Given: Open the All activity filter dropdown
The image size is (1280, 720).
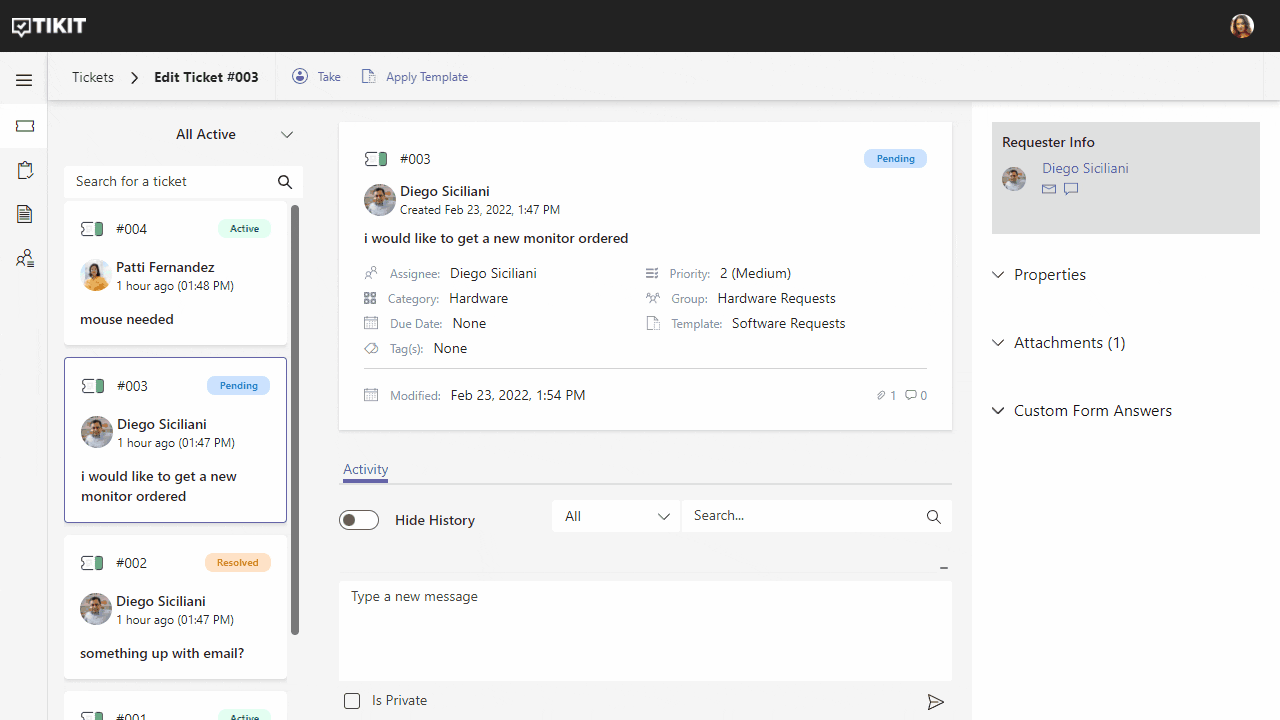Looking at the screenshot, I should tap(616, 516).
